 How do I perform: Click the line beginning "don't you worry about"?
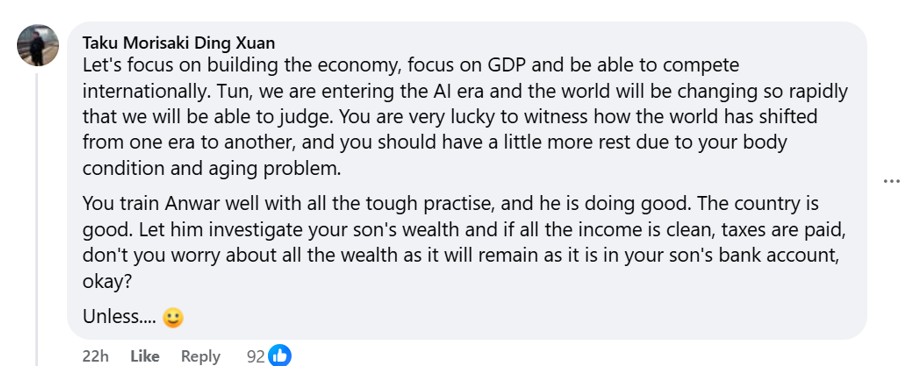tap(460, 256)
